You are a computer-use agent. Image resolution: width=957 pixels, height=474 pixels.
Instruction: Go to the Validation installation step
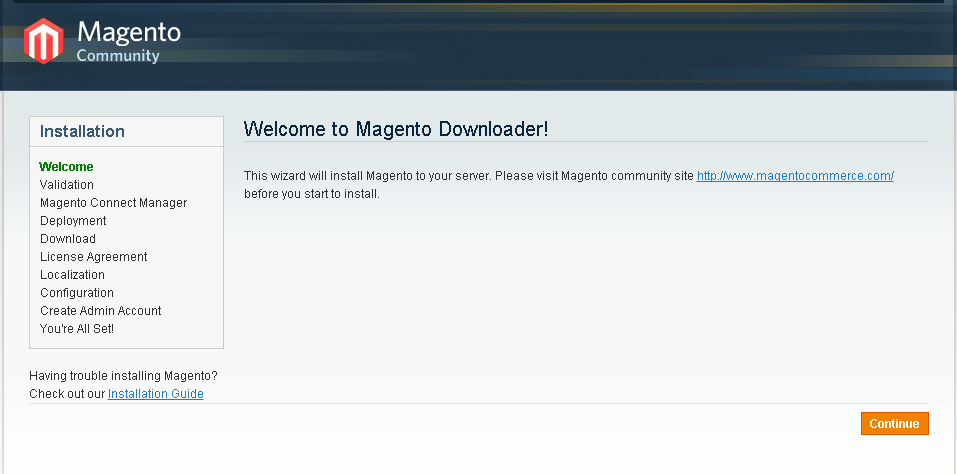(x=67, y=185)
